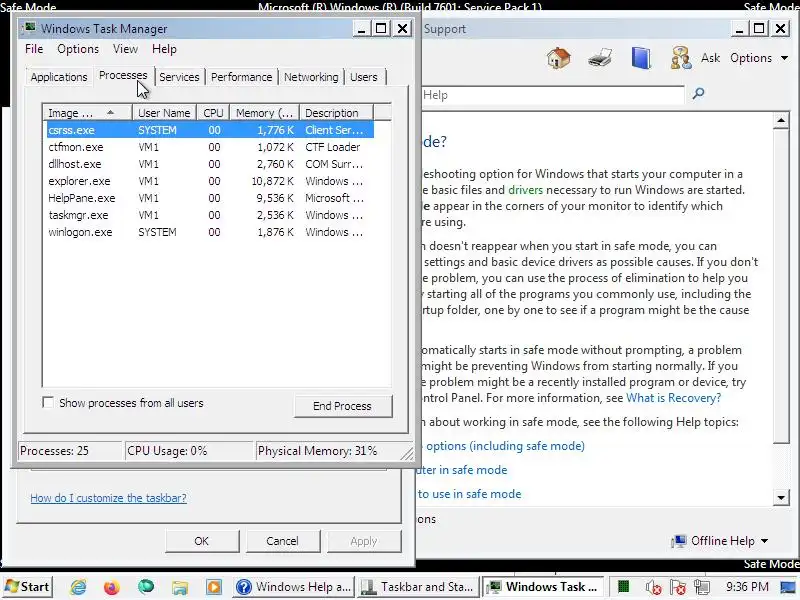Click OK in the Taskbar properties dialog
Image resolution: width=800 pixels, height=600 pixels.
pyautogui.click(x=202, y=541)
